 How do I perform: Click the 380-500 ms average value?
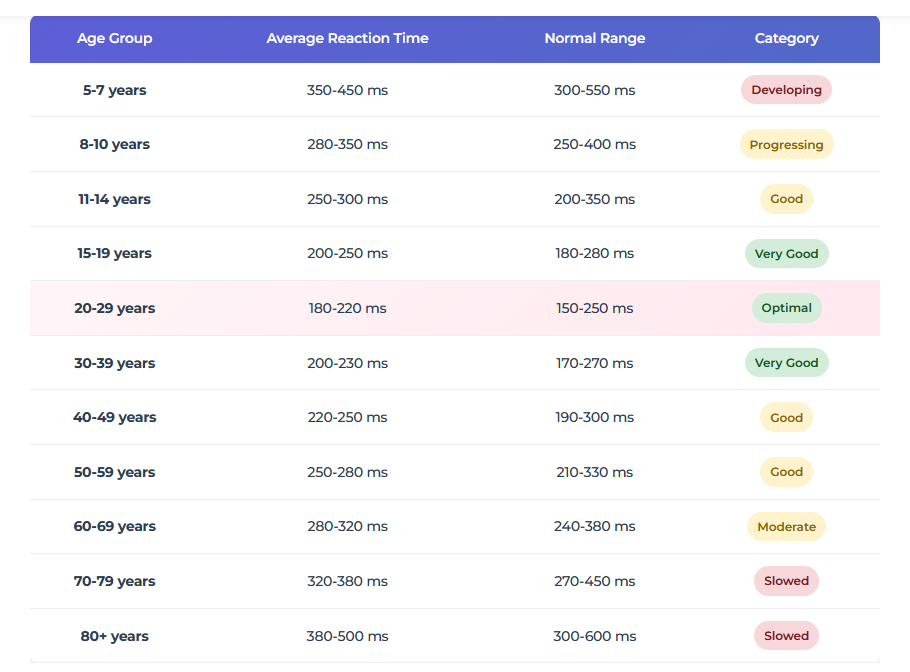pos(347,636)
